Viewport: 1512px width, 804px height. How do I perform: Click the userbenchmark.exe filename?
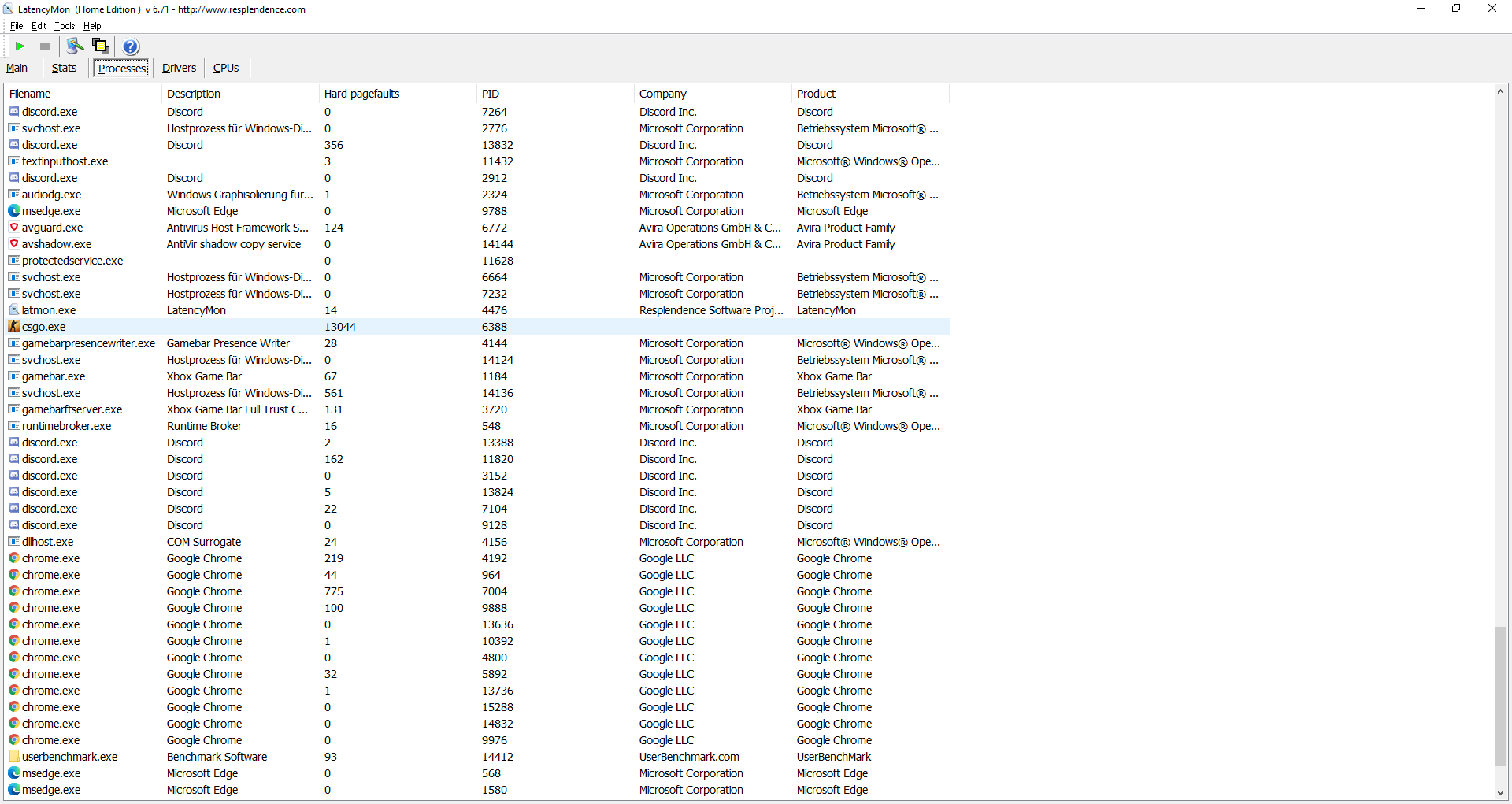pyautogui.click(x=69, y=757)
